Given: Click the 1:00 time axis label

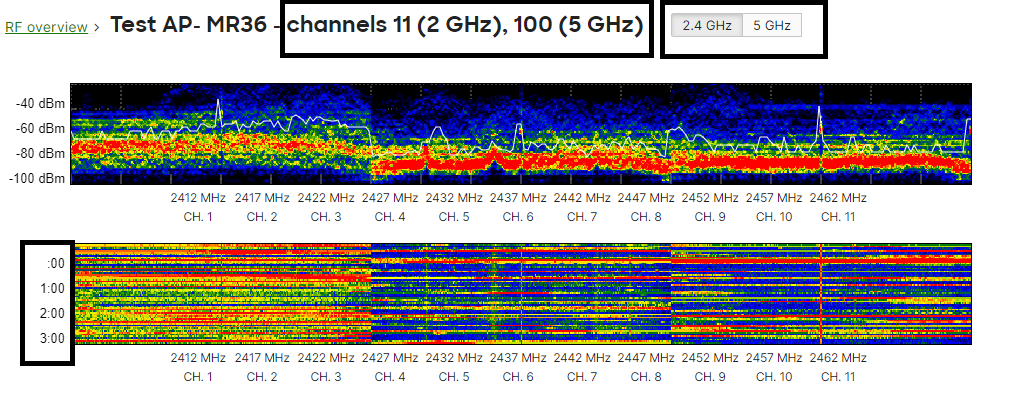Looking at the screenshot, I should [53, 289].
